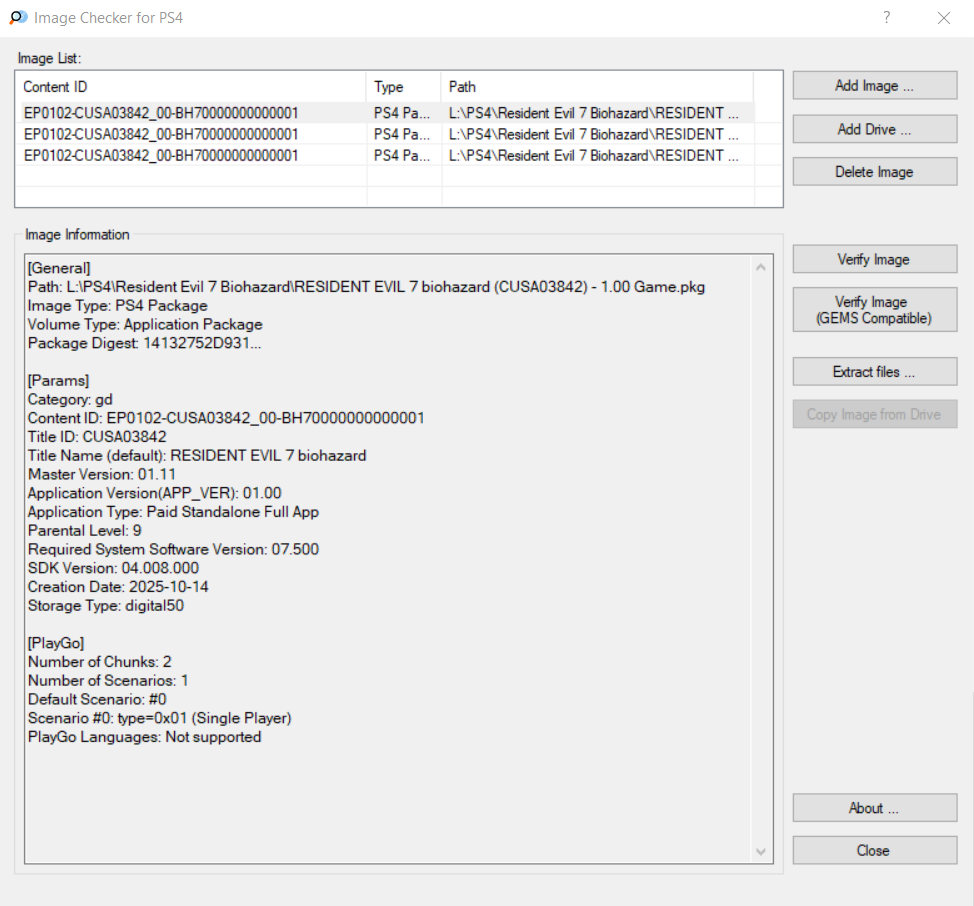Run Verify Image (GEMS Compatible)
974x906 pixels.
(x=874, y=310)
